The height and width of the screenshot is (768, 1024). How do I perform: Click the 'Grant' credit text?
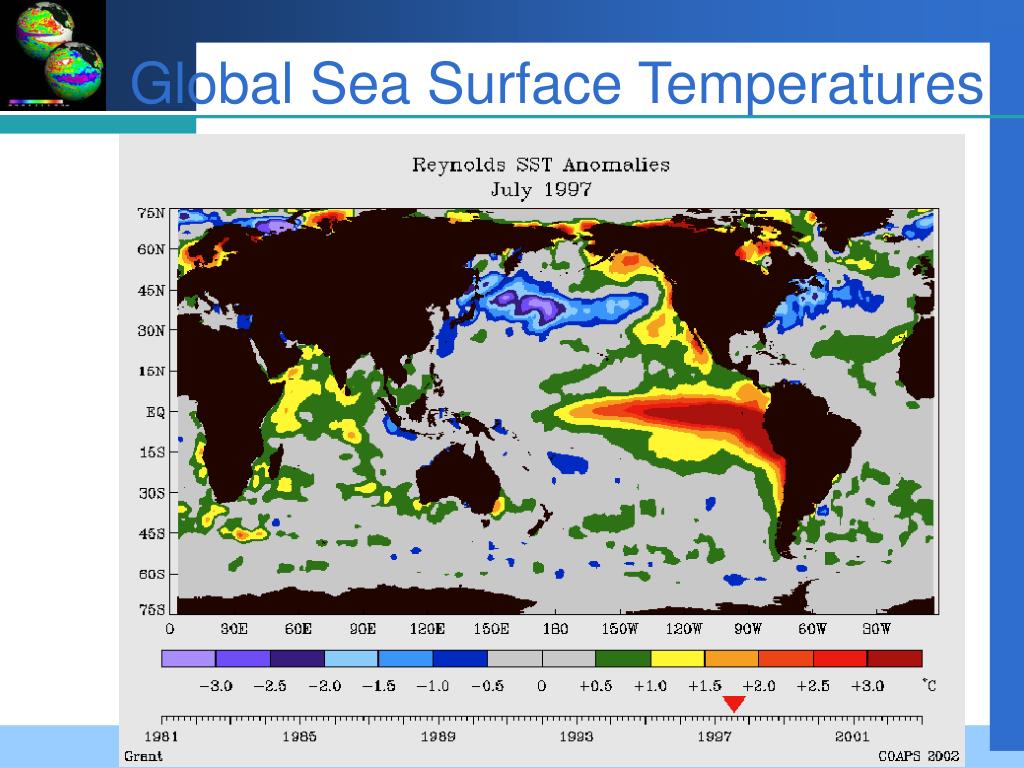coord(143,756)
